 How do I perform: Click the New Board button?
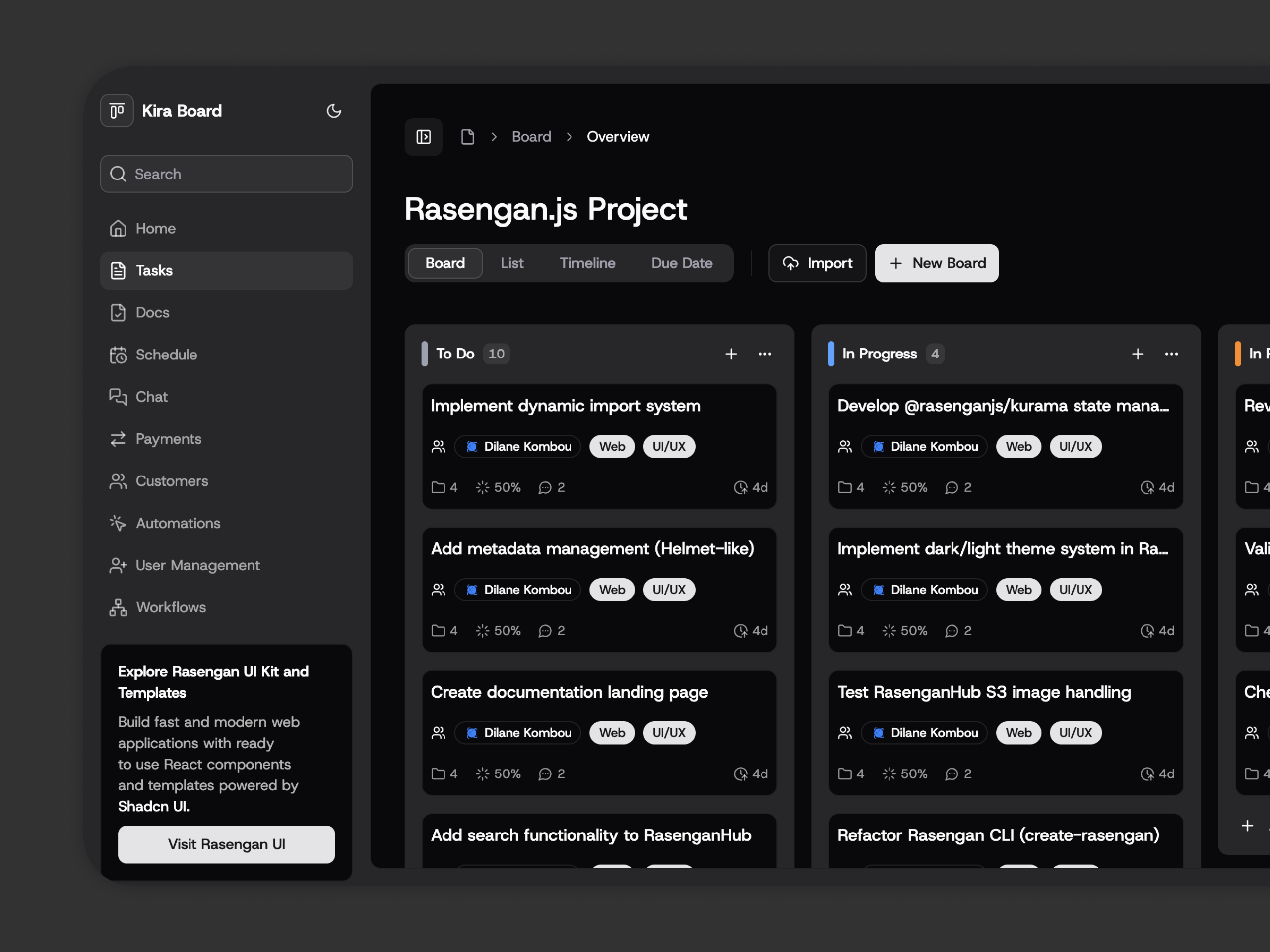click(937, 263)
